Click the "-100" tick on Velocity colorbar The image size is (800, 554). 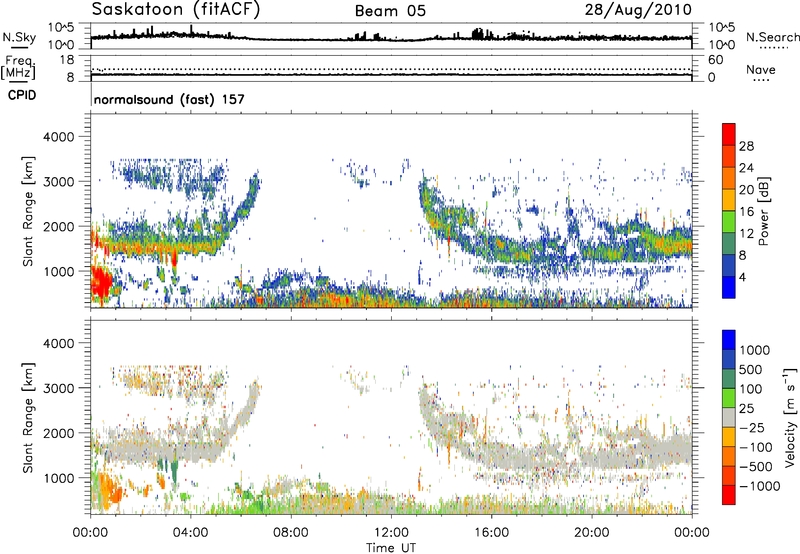(x=756, y=447)
